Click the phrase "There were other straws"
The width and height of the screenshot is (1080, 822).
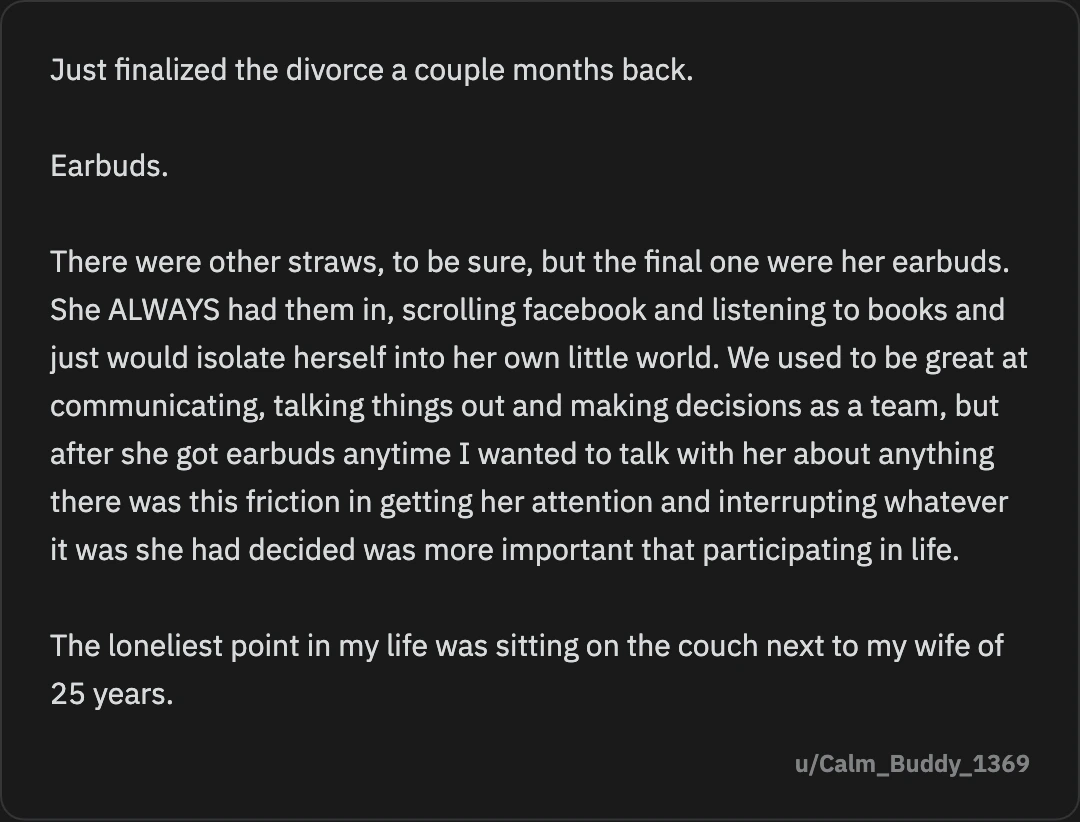[x=217, y=263]
